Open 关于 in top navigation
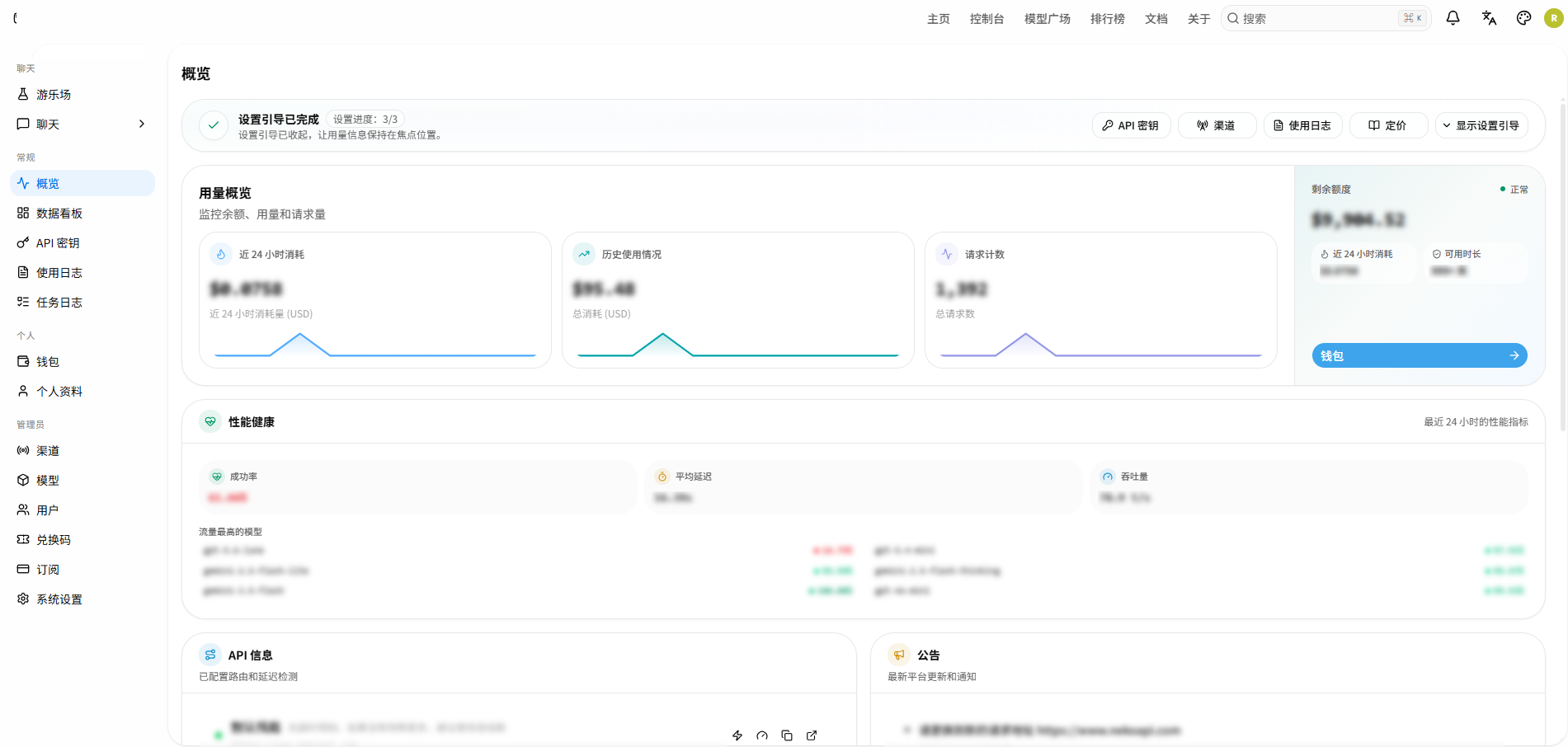The height and width of the screenshot is (747, 1568). point(1199,19)
